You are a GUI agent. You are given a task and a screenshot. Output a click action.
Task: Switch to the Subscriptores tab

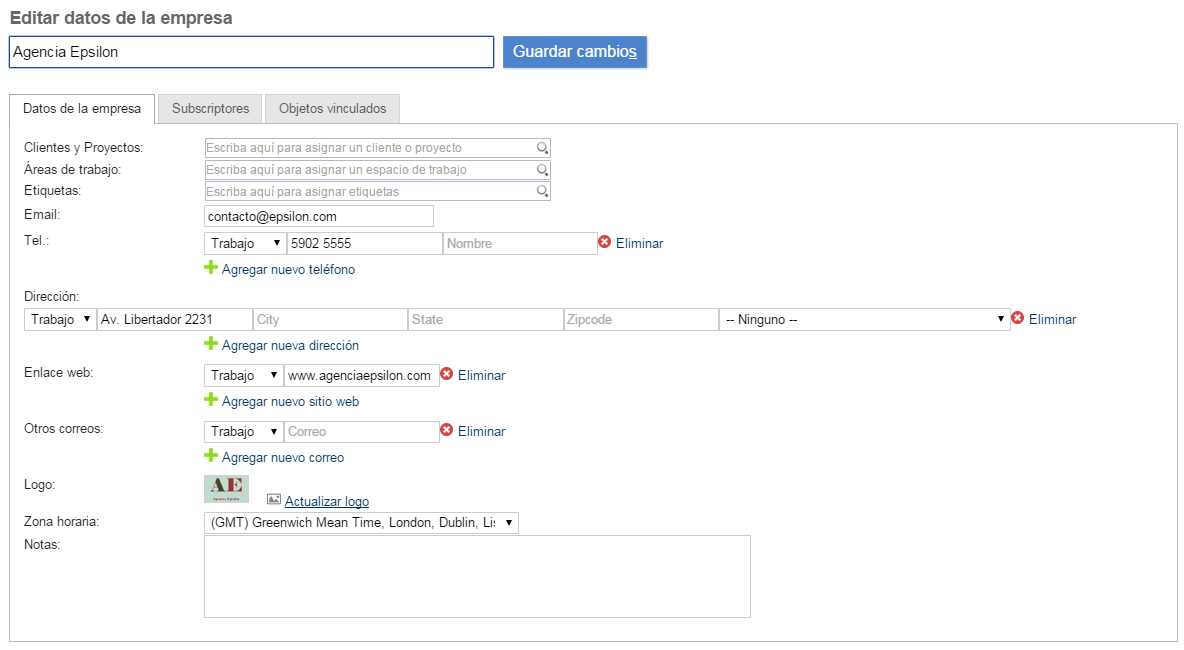click(210, 108)
